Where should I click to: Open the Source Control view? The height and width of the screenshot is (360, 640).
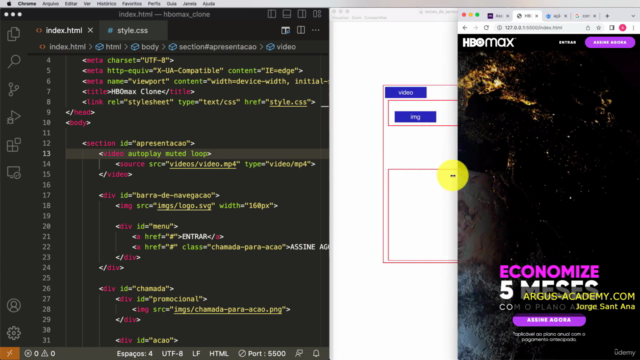click(x=13, y=89)
